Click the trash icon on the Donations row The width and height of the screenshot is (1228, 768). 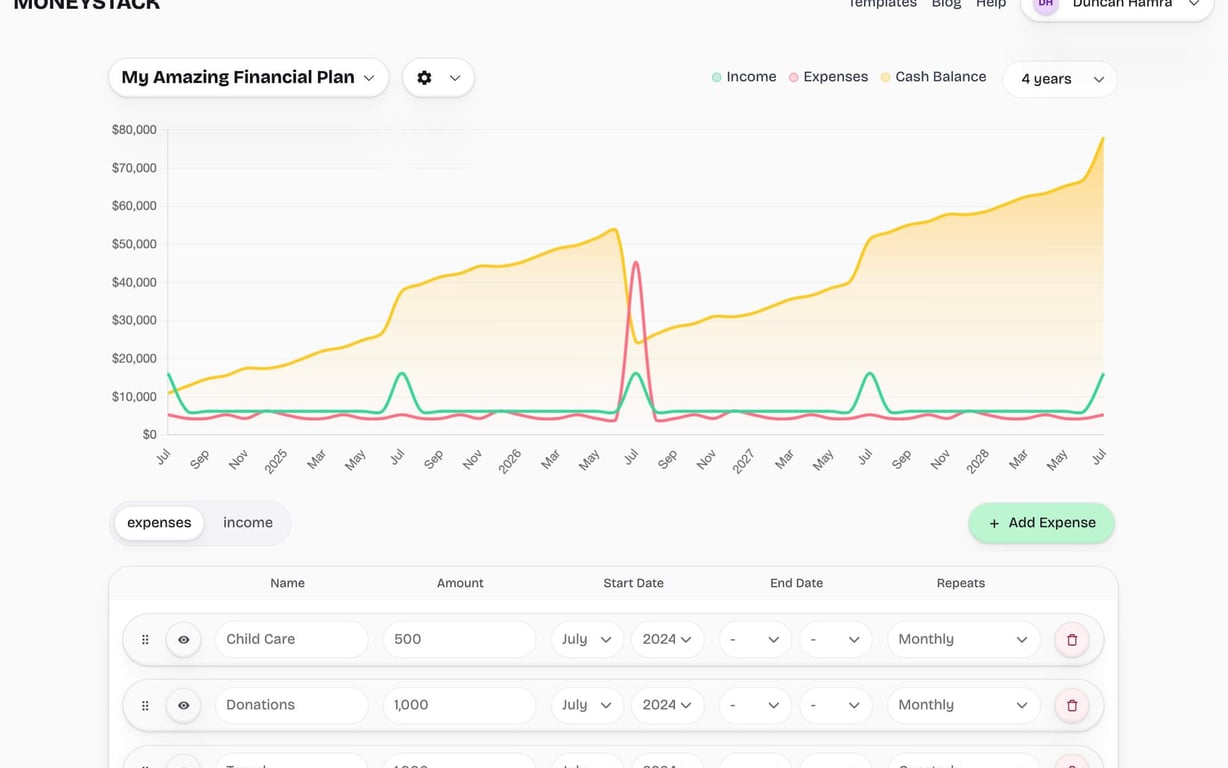pos(1071,705)
